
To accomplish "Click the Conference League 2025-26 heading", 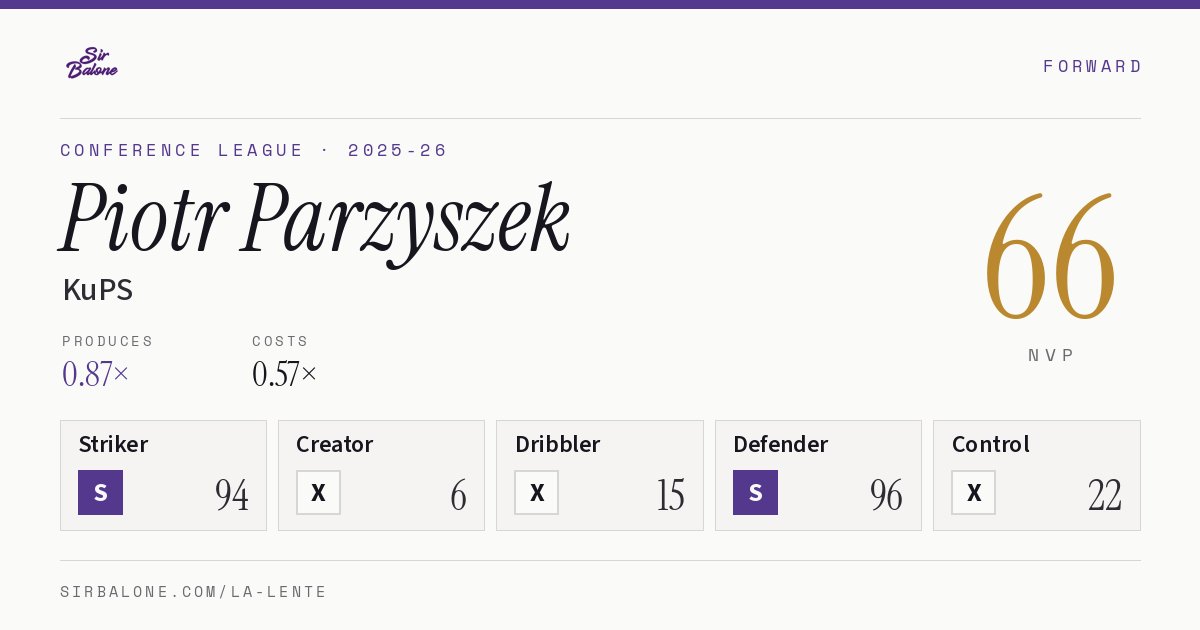I will tap(254, 150).
